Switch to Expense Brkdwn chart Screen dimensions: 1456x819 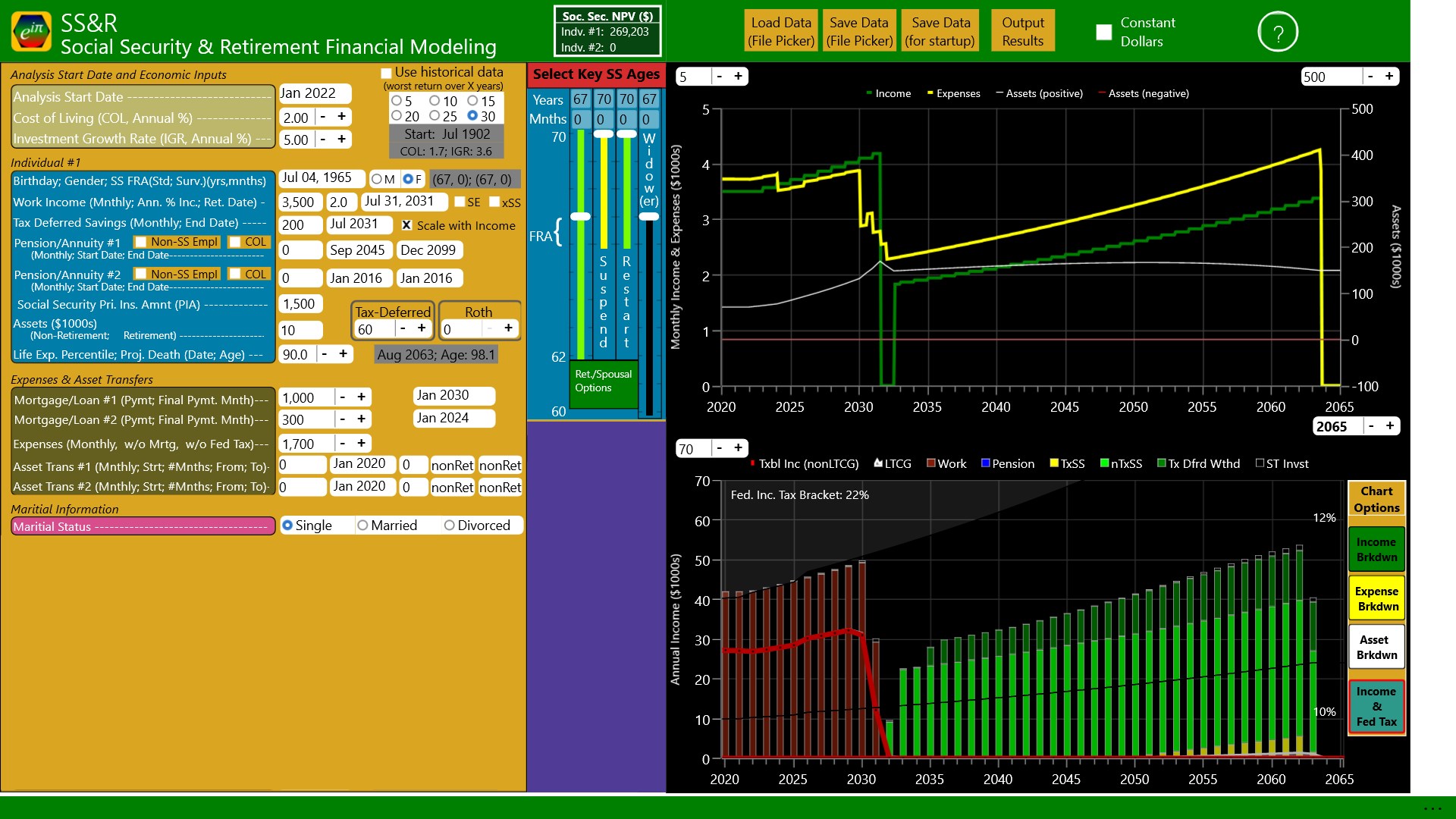(x=1376, y=598)
